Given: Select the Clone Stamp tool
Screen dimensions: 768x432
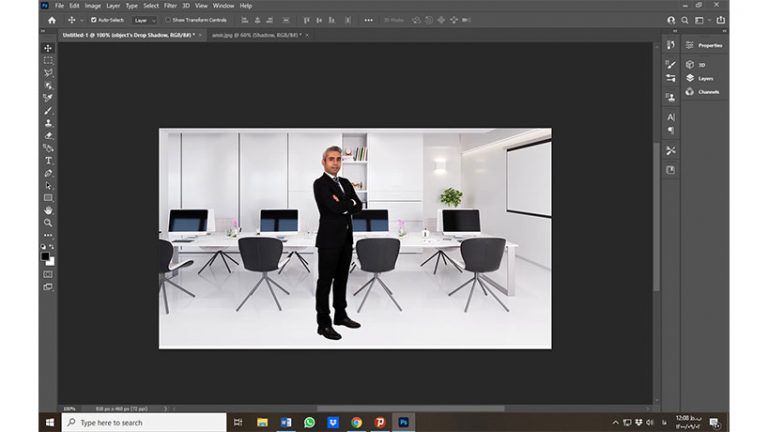Looking at the screenshot, I should point(48,123).
